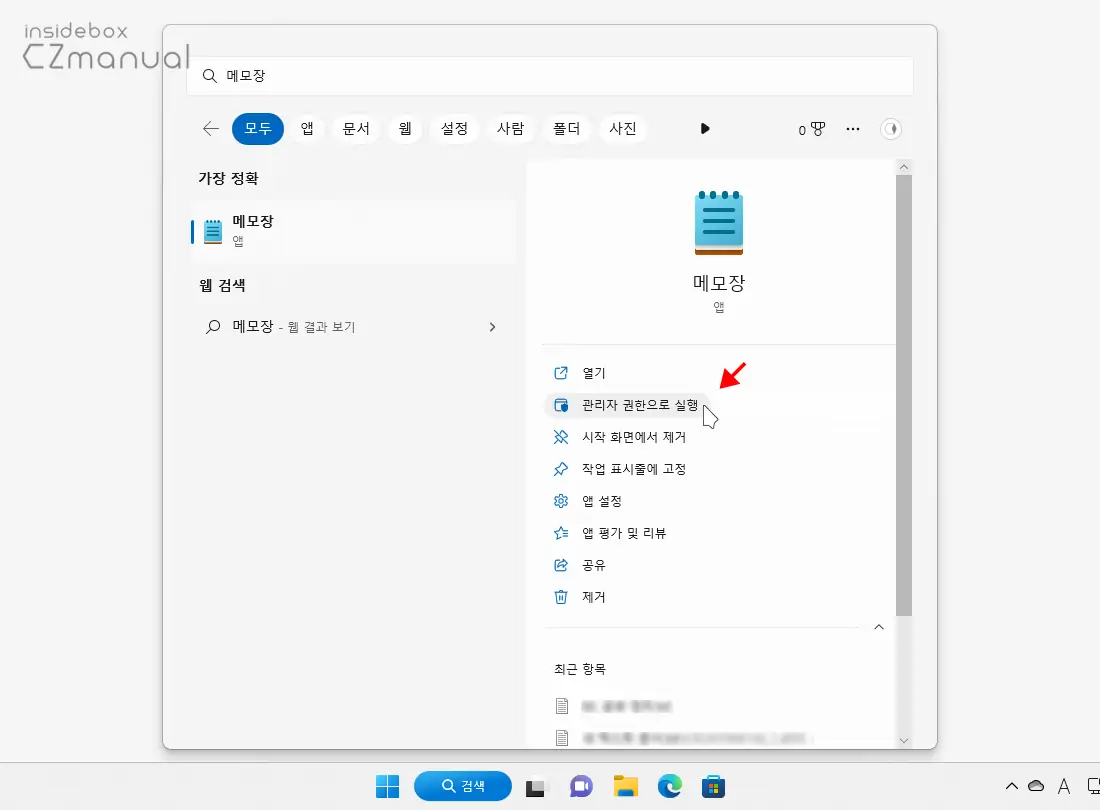Click the search status circle icon

(892, 128)
